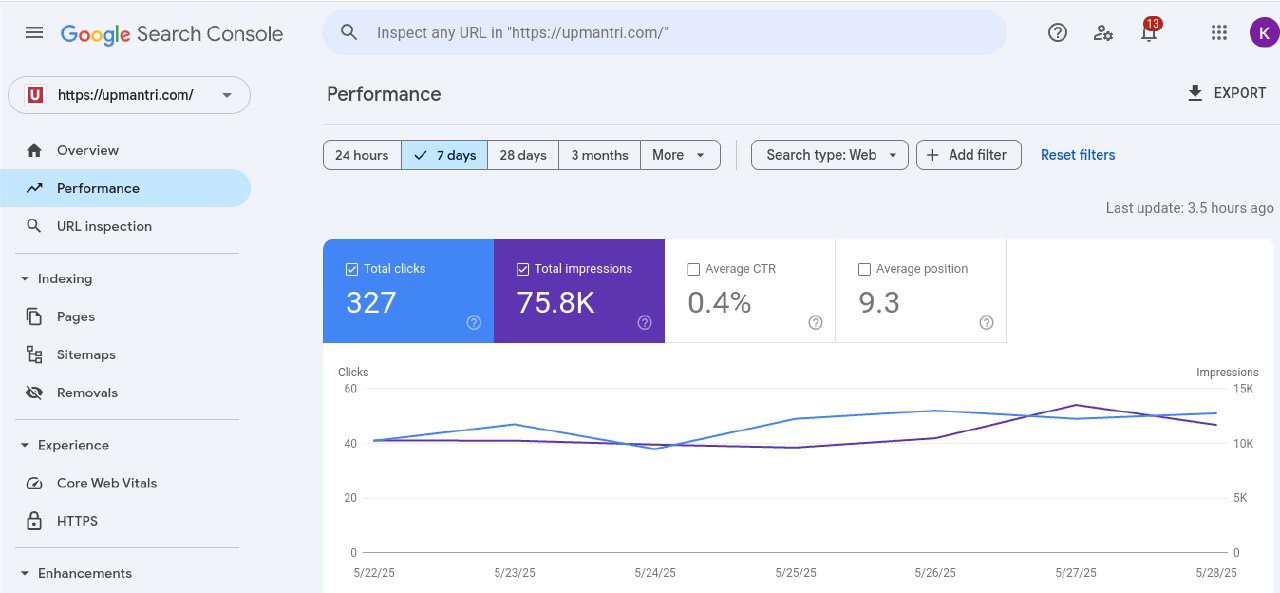The height and width of the screenshot is (593, 1280).
Task: Open the Help question mark icon
Action: coord(1057,33)
